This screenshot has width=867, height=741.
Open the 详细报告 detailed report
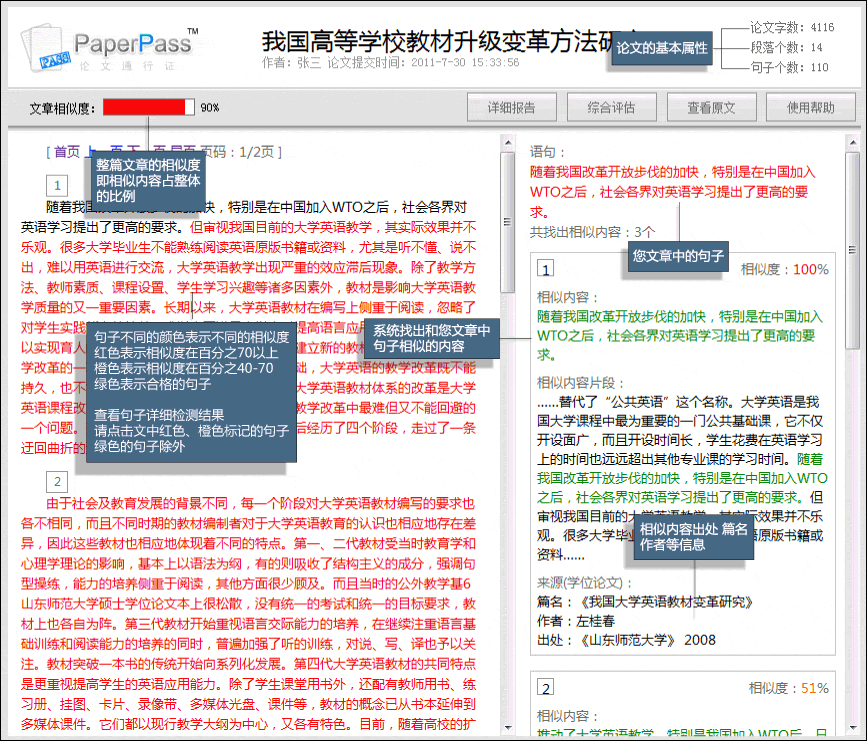click(x=513, y=107)
